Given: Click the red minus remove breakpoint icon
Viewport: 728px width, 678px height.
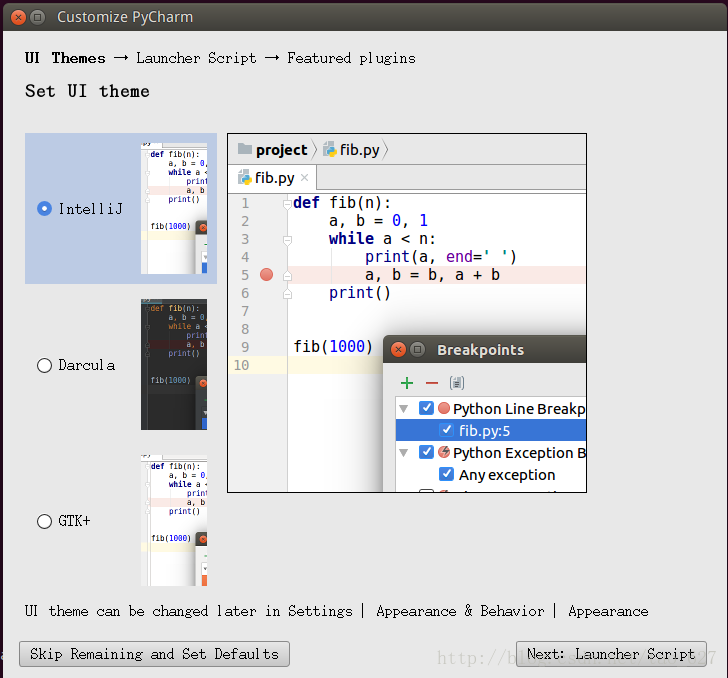Looking at the screenshot, I should click(x=432, y=383).
